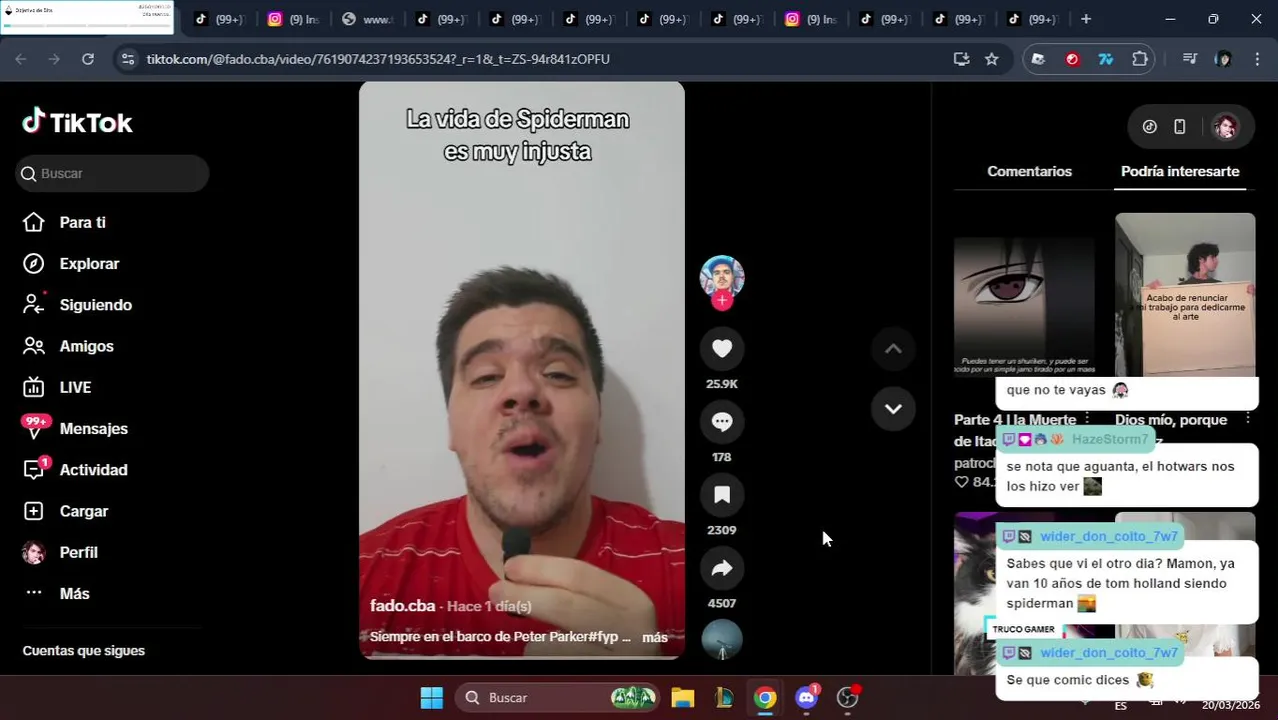Viewport: 1278px width, 720px height.
Task: Open the fado.cba username link
Action: (x=402, y=606)
